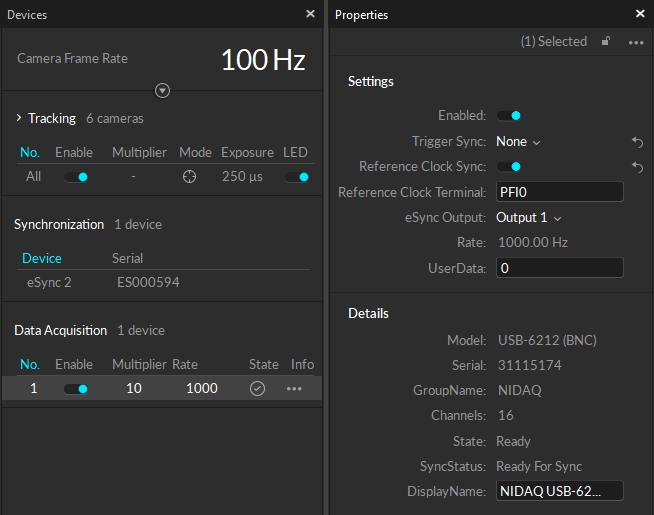The height and width of the screenshot is (515, 654).
Task: Toggle LED switch for all cameras
Action: tap(296, 177)
